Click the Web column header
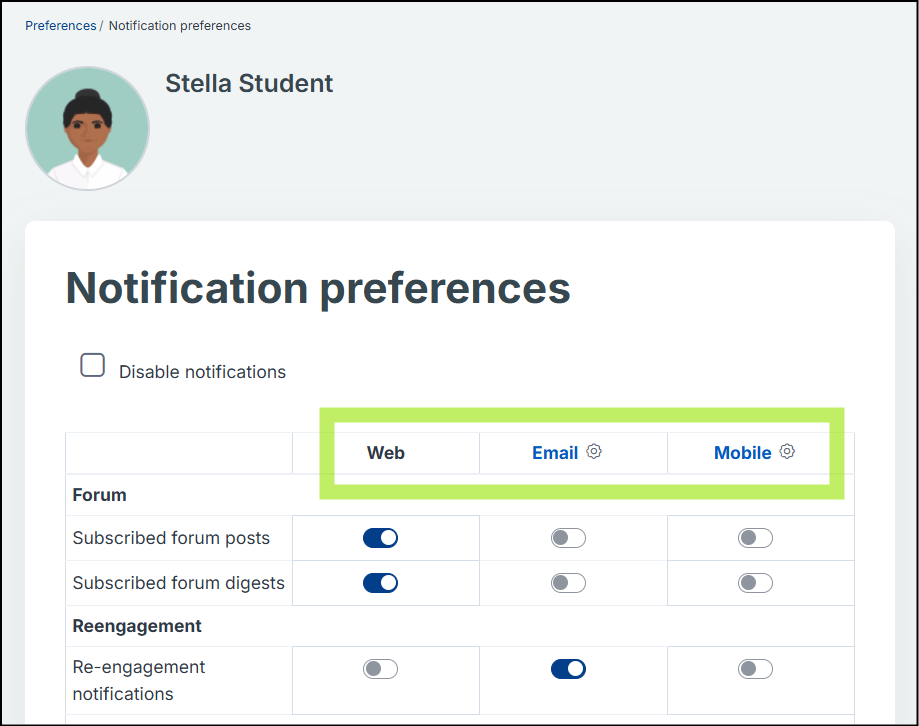The width and height of the screenshot is (919, 726). pos(386,453)
